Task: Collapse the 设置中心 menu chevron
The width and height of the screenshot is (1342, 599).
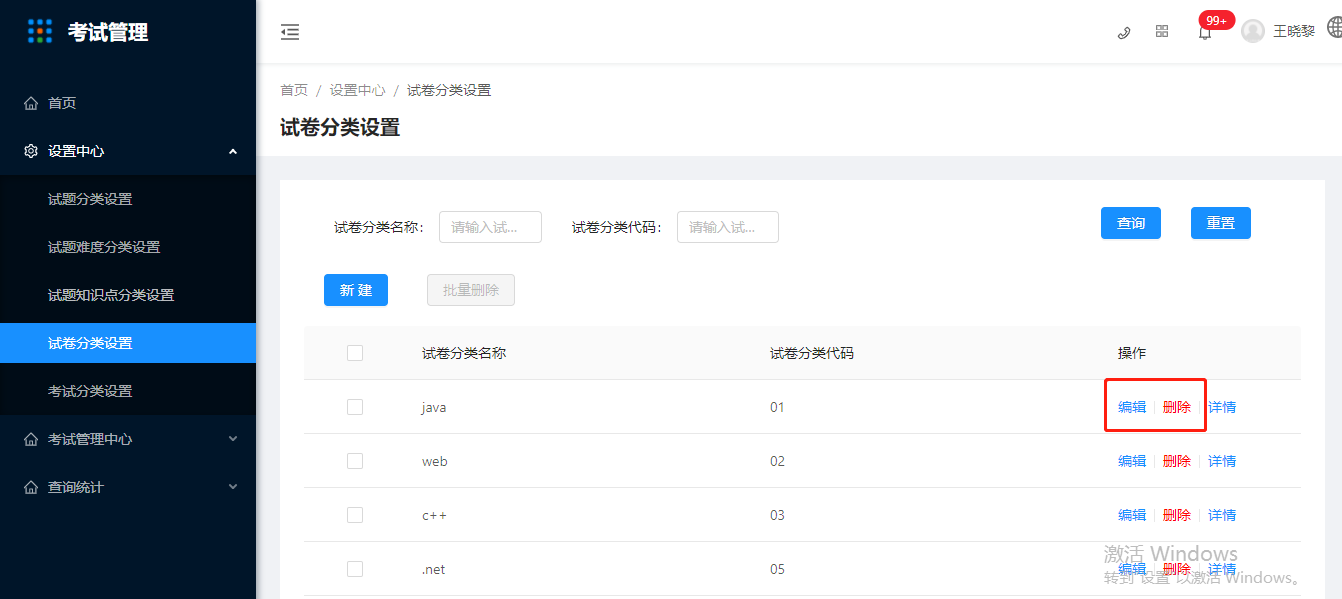Action: 233,151
